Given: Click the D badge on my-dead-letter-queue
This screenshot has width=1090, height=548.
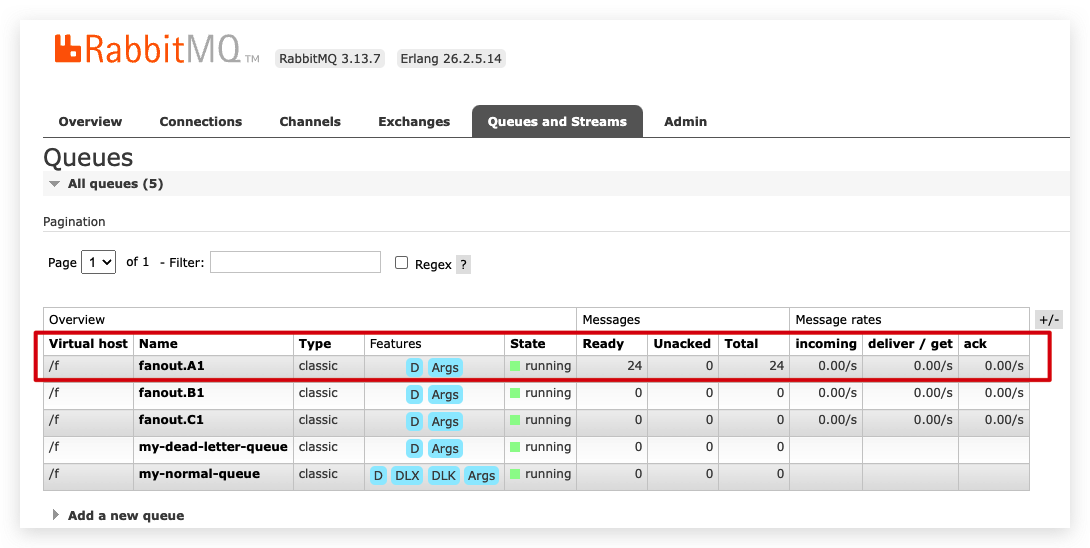Looking at the screenshot, I should [414, 449].
